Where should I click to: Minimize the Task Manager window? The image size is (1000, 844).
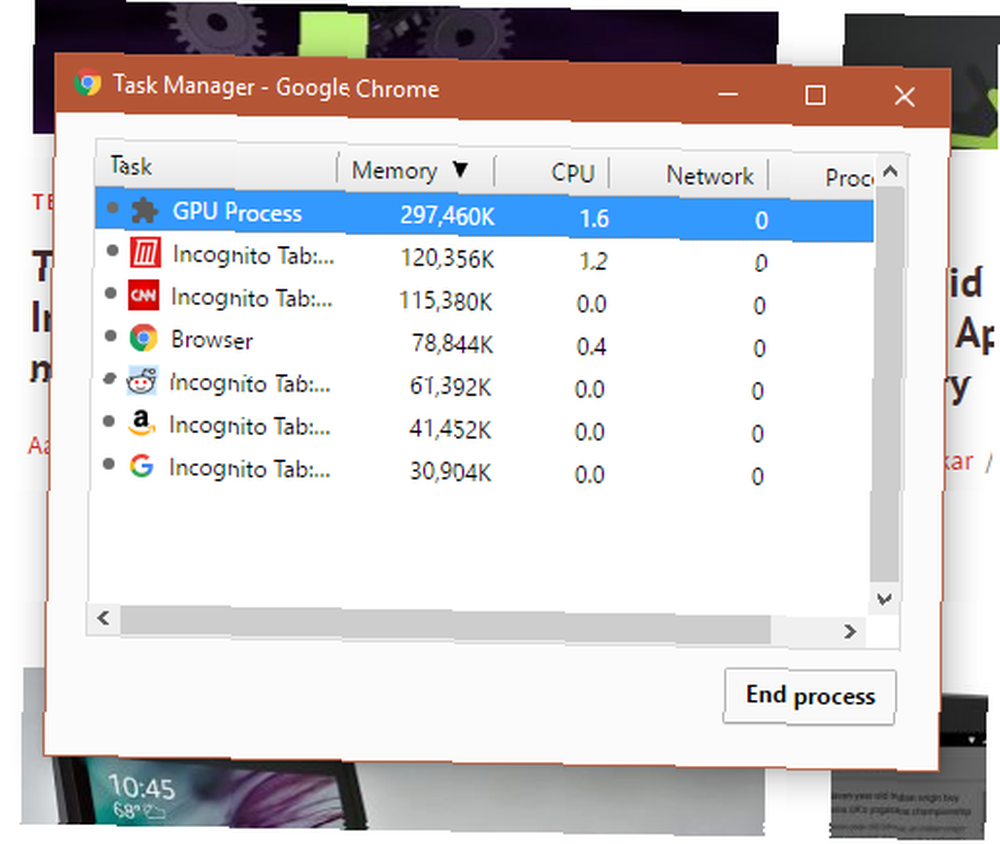pyautogui.click(x=728, y=94)
